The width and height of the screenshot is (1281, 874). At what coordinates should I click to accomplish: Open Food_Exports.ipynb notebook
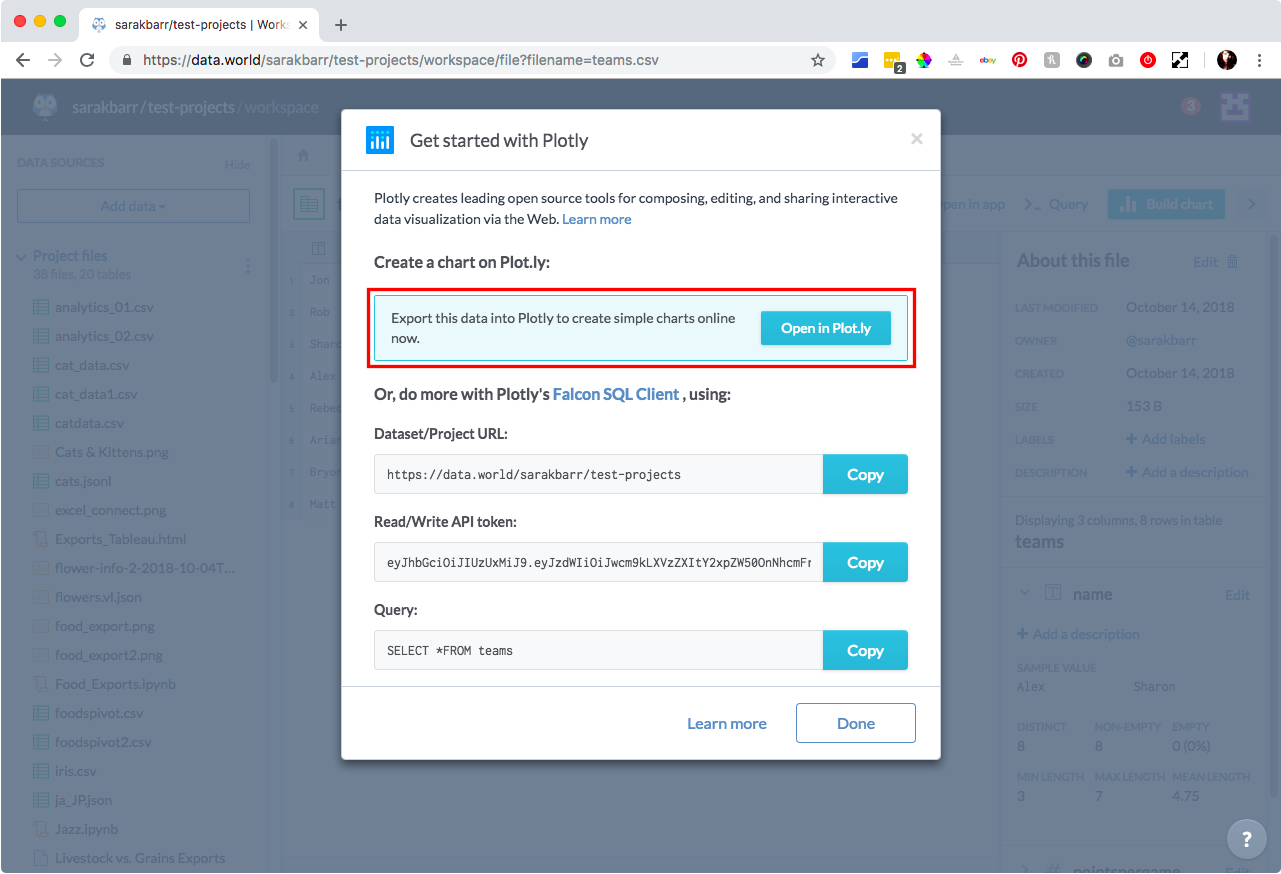[115, 684]
